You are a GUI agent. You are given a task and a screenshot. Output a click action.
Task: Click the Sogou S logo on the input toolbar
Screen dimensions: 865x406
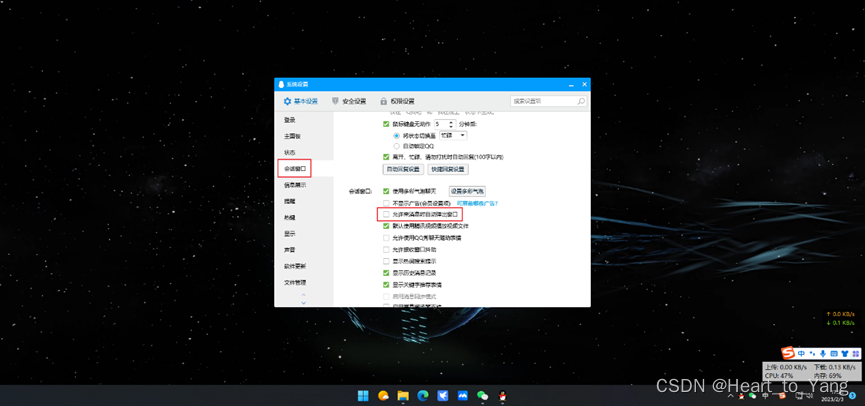788,353
